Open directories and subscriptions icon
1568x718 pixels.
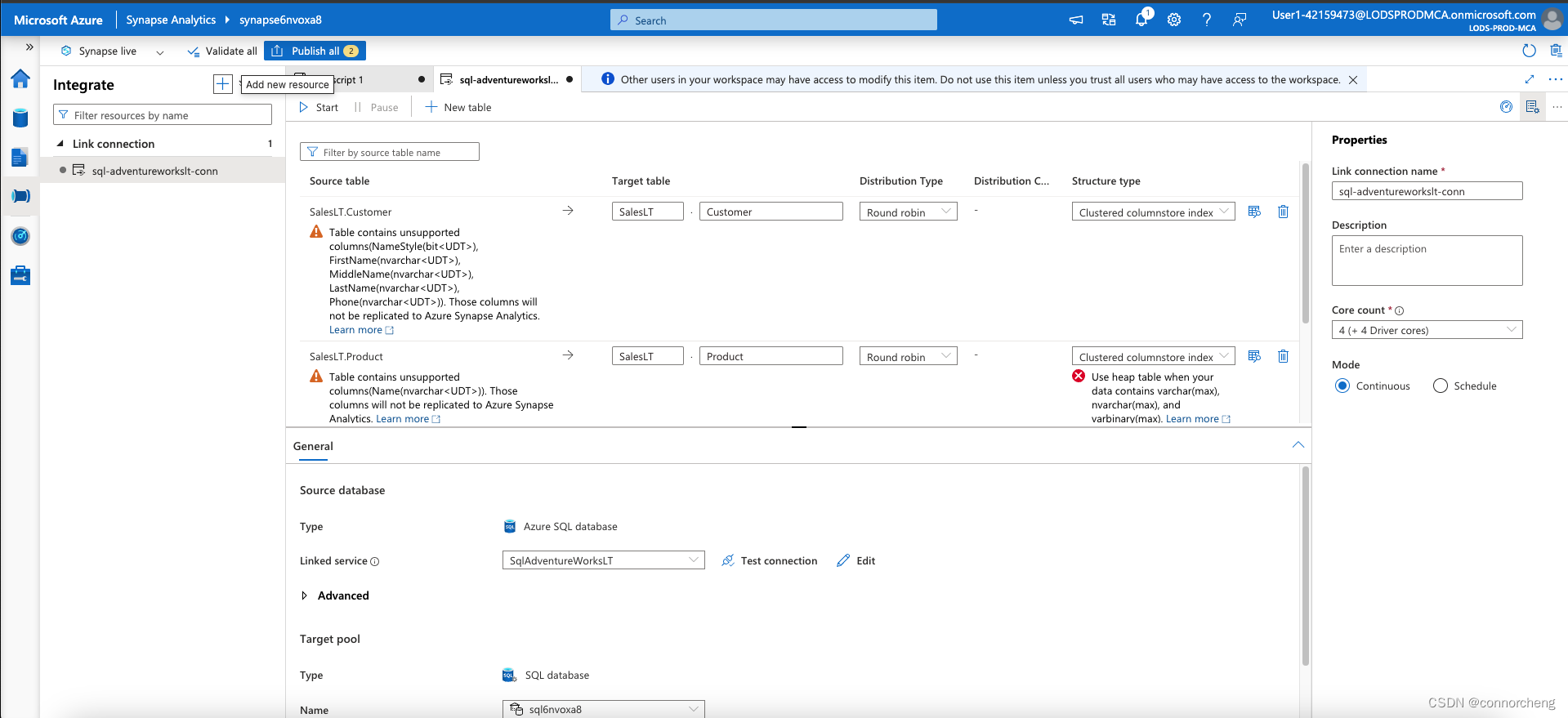pyautogui.click(x=1109, y=20)
